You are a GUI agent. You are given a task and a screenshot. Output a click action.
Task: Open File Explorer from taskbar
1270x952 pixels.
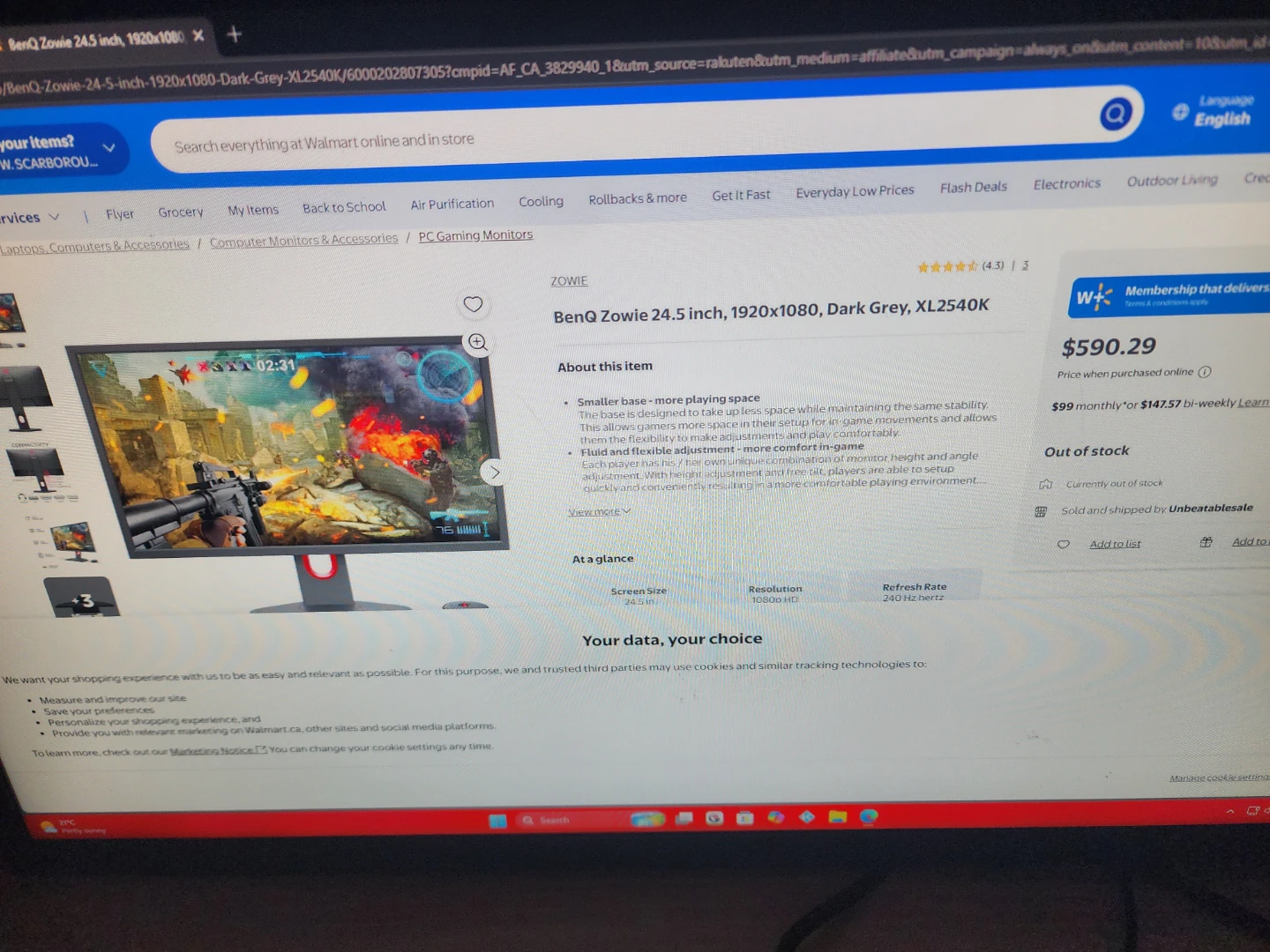click(838, 817)
